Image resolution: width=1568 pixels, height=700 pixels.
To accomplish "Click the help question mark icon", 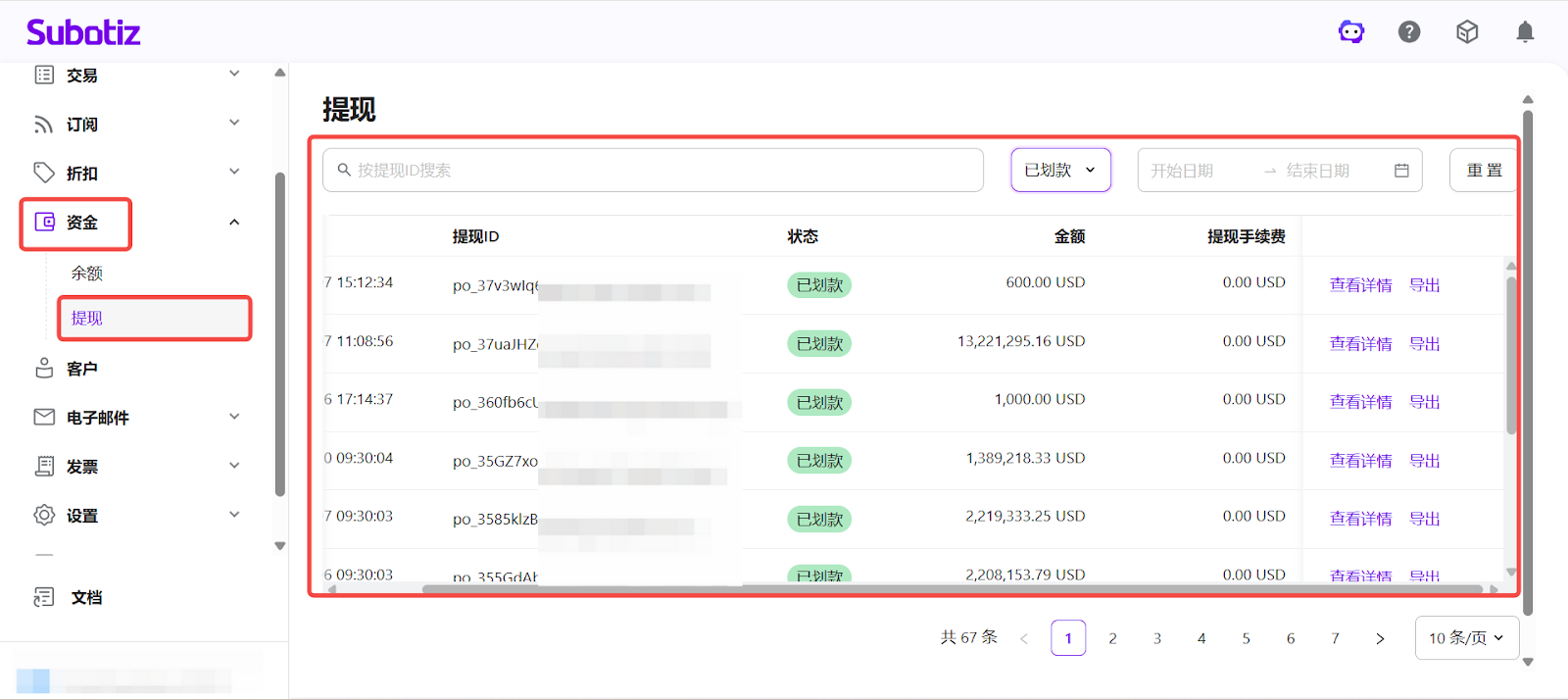I will 1409,32.
